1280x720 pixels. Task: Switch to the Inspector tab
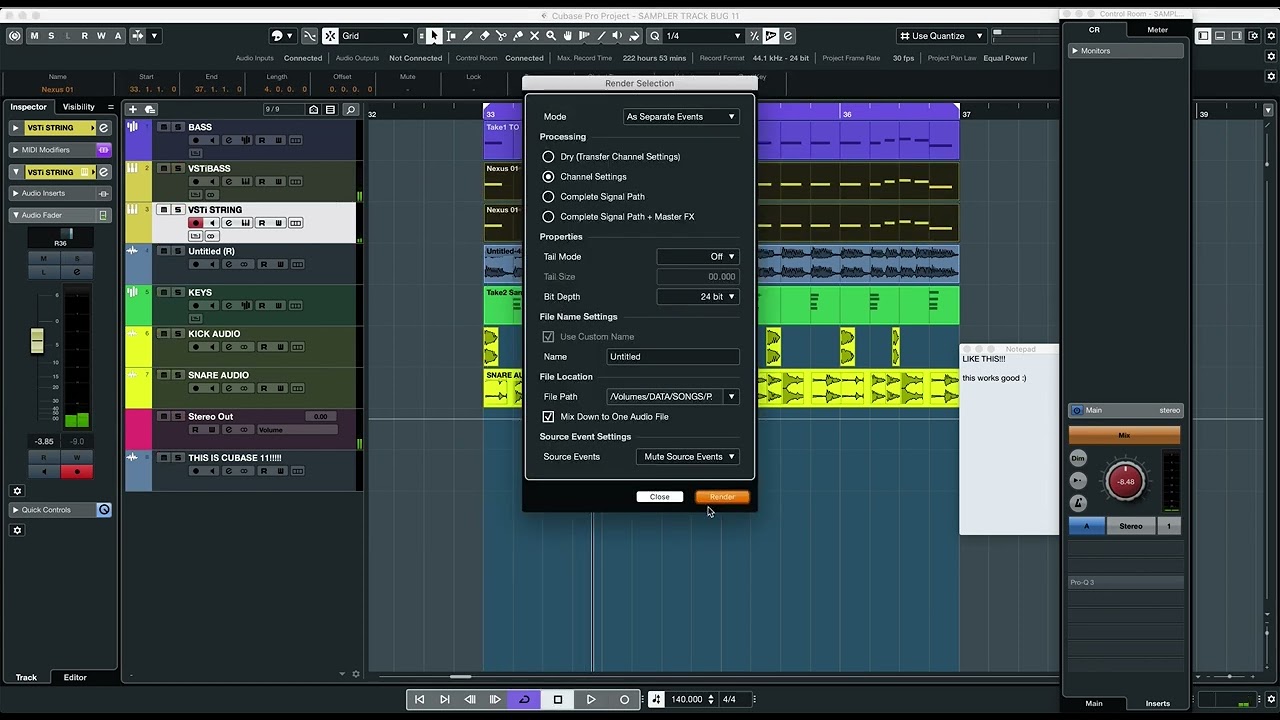pyautogui.click(x=29, y=107)
